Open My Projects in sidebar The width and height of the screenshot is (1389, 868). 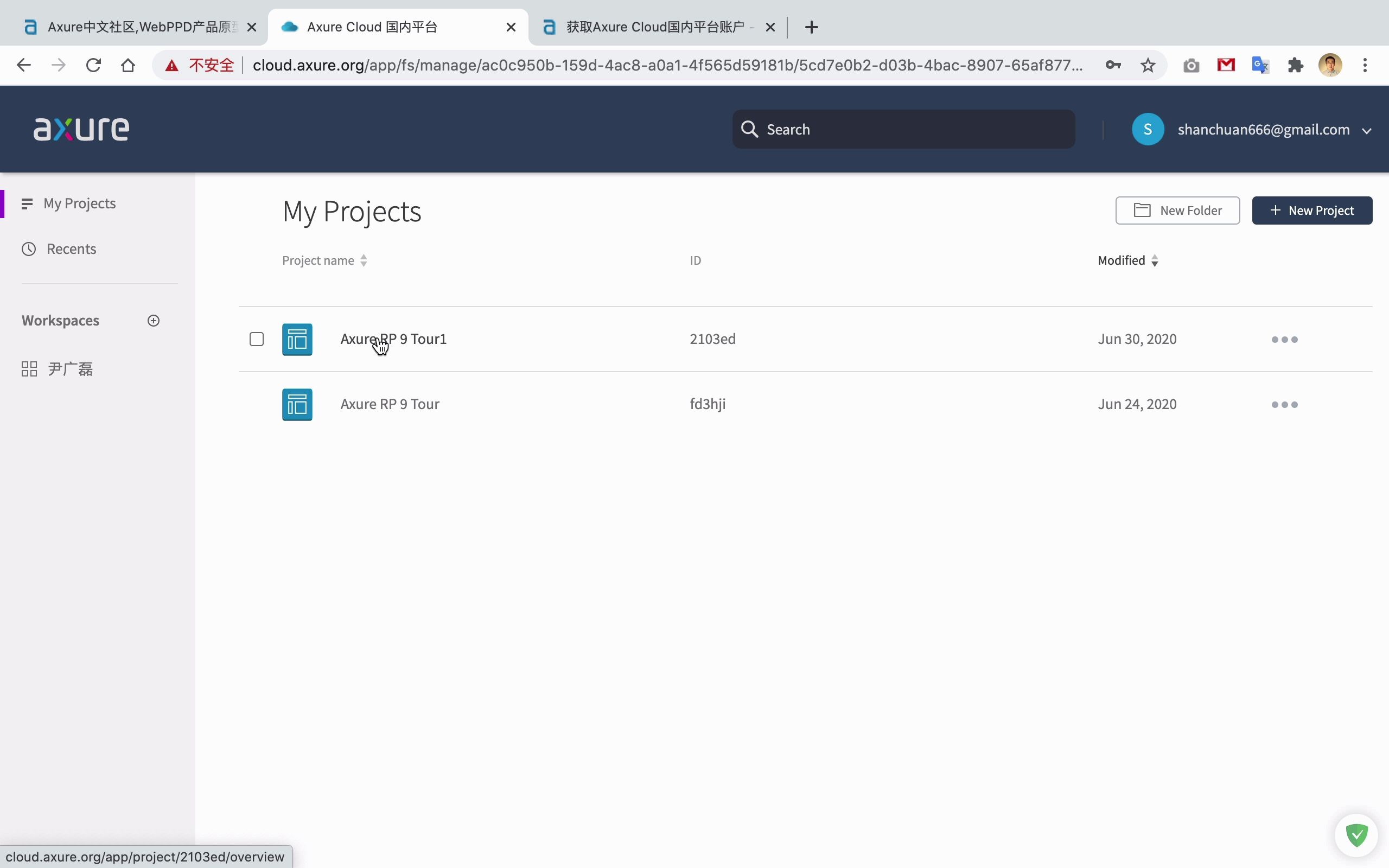point(80,203)
